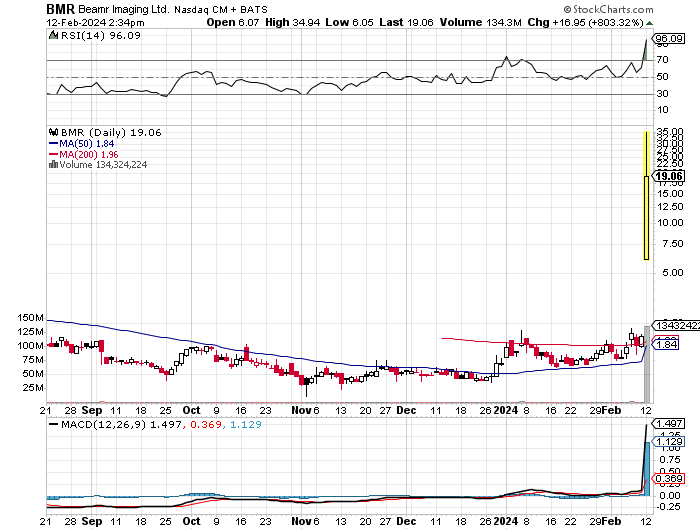The height and width of the screenshot is (530, 700).
Task: Click the 0.369 signal value tag on axis
Action: pos(668,479)
